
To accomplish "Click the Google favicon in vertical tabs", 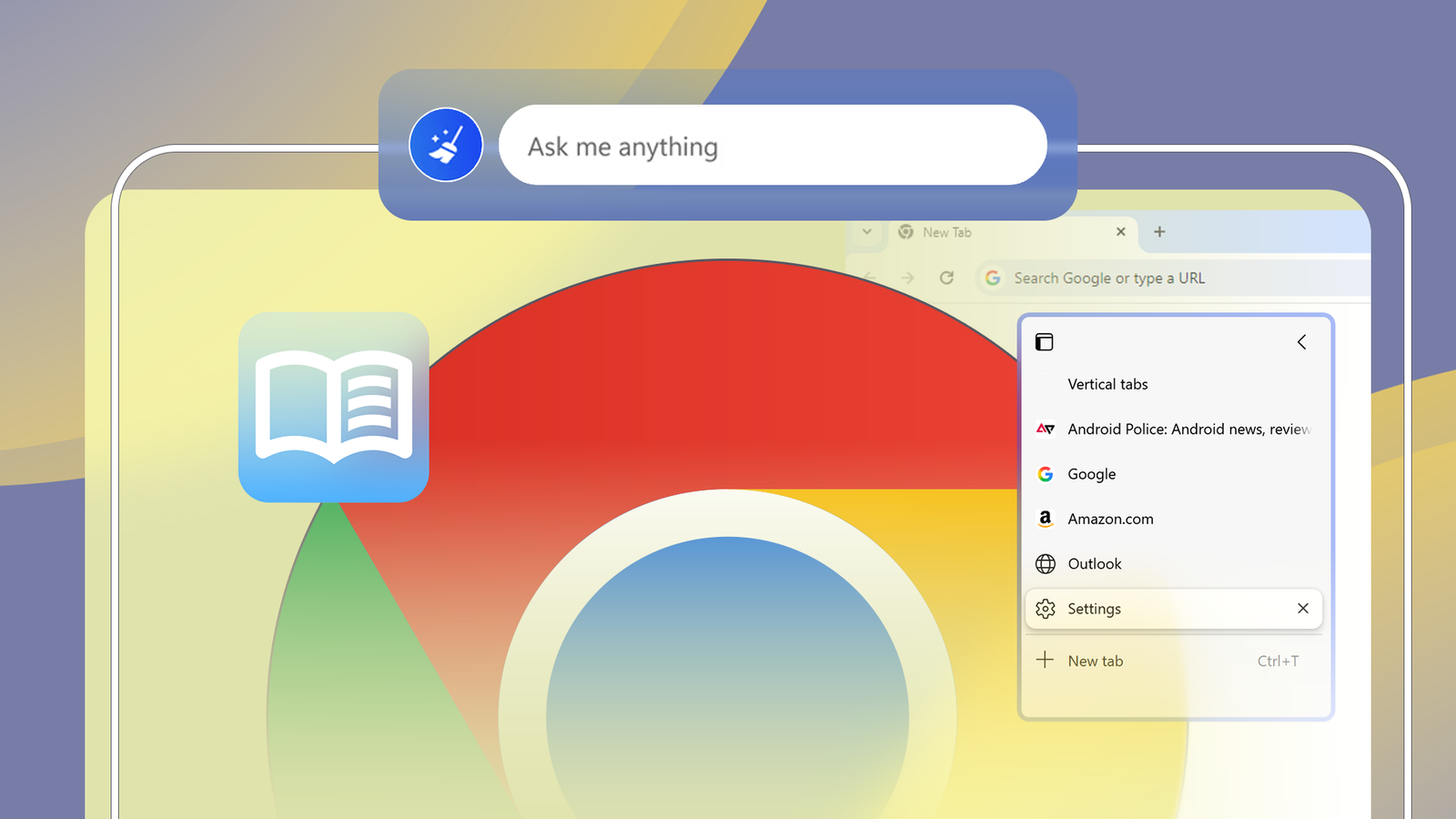I will tap(1045, 474).
